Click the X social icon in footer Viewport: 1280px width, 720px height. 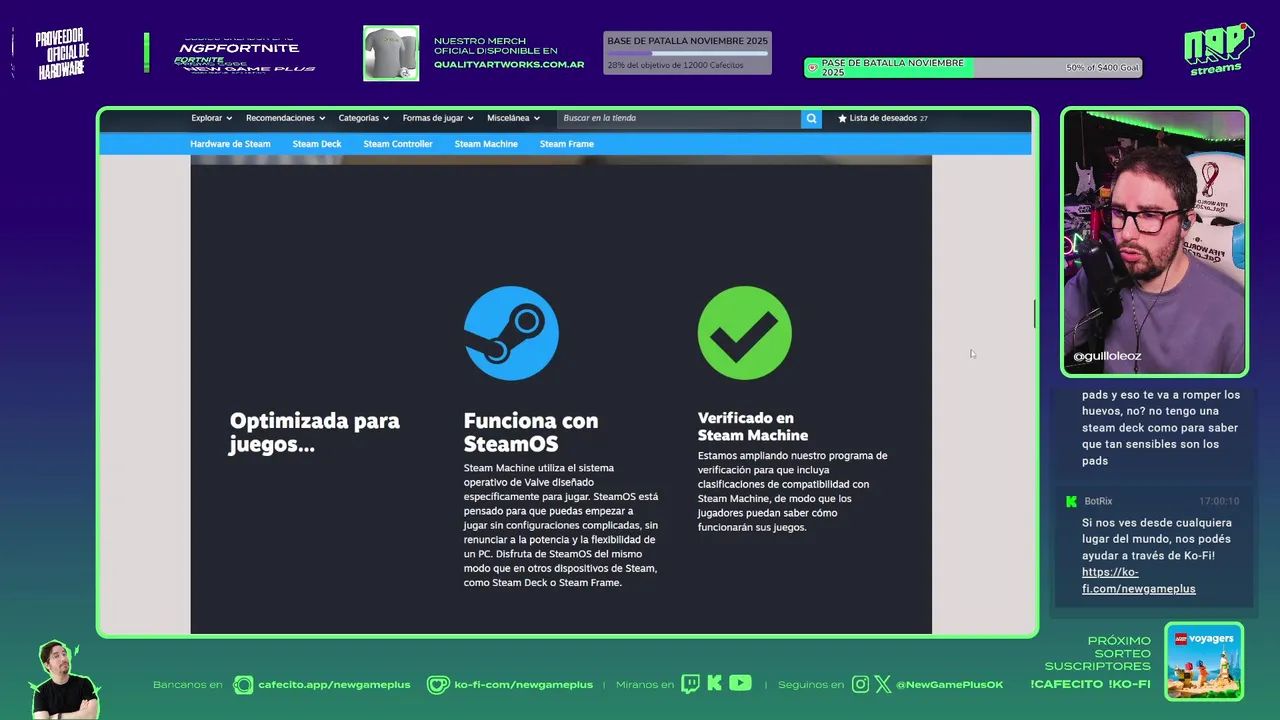pyautogui.click(x=883, y=684)
